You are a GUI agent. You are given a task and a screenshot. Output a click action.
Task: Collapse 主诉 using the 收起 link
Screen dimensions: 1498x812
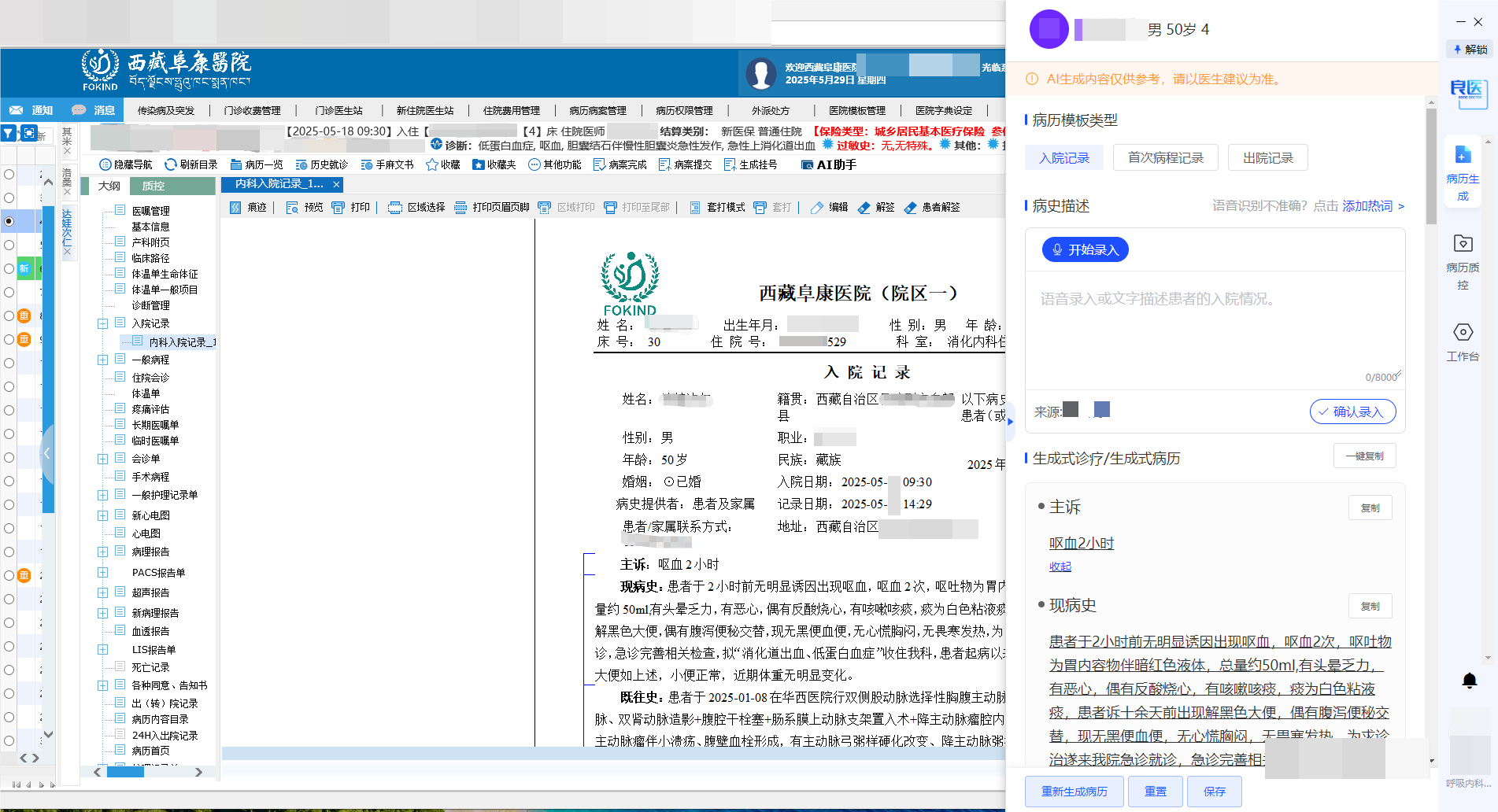1059,566
